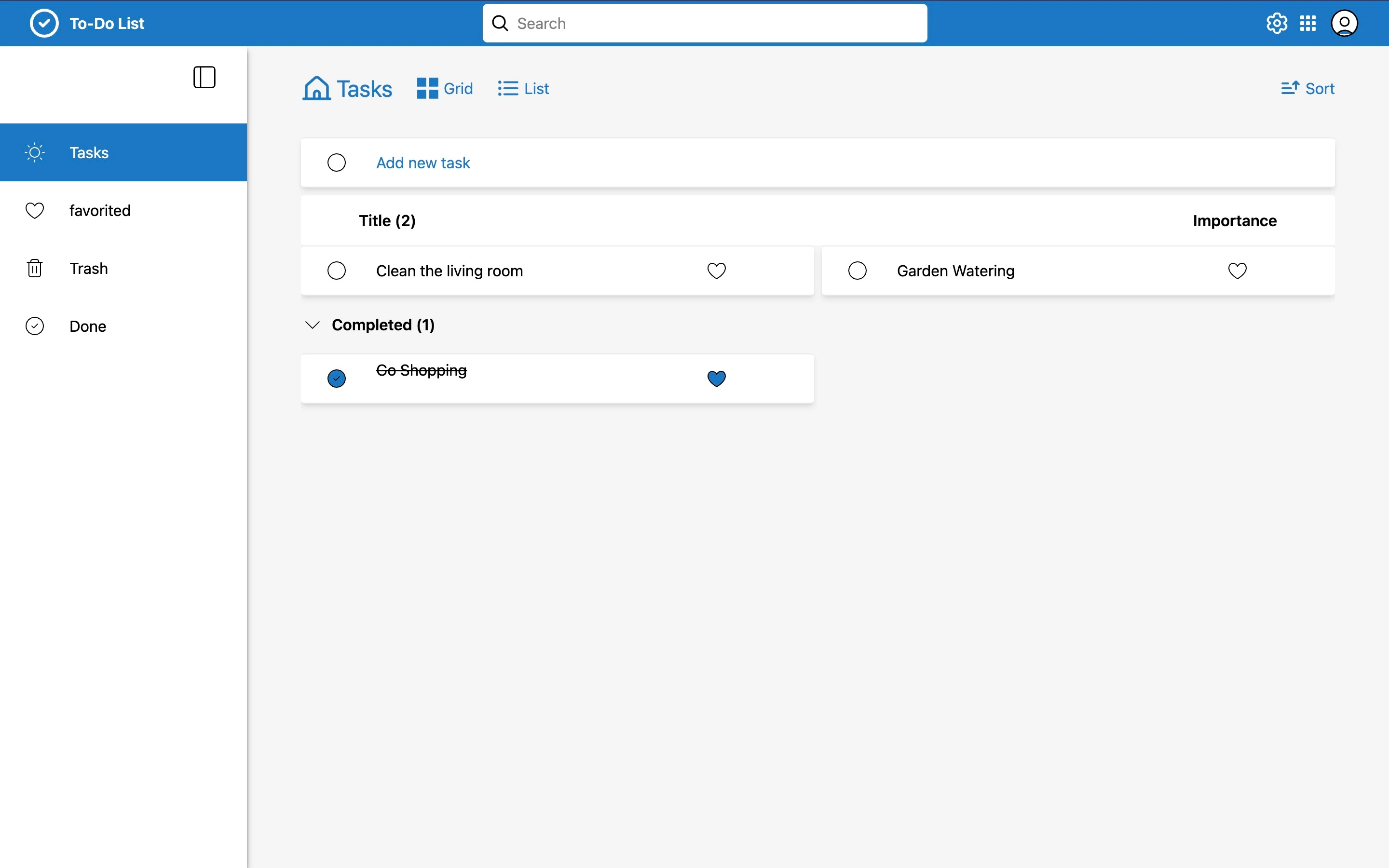1389x868 pixels.
Task: Collapse the sidebar with the panel icon
Action: pyautogui.click(x=204, y=78)
